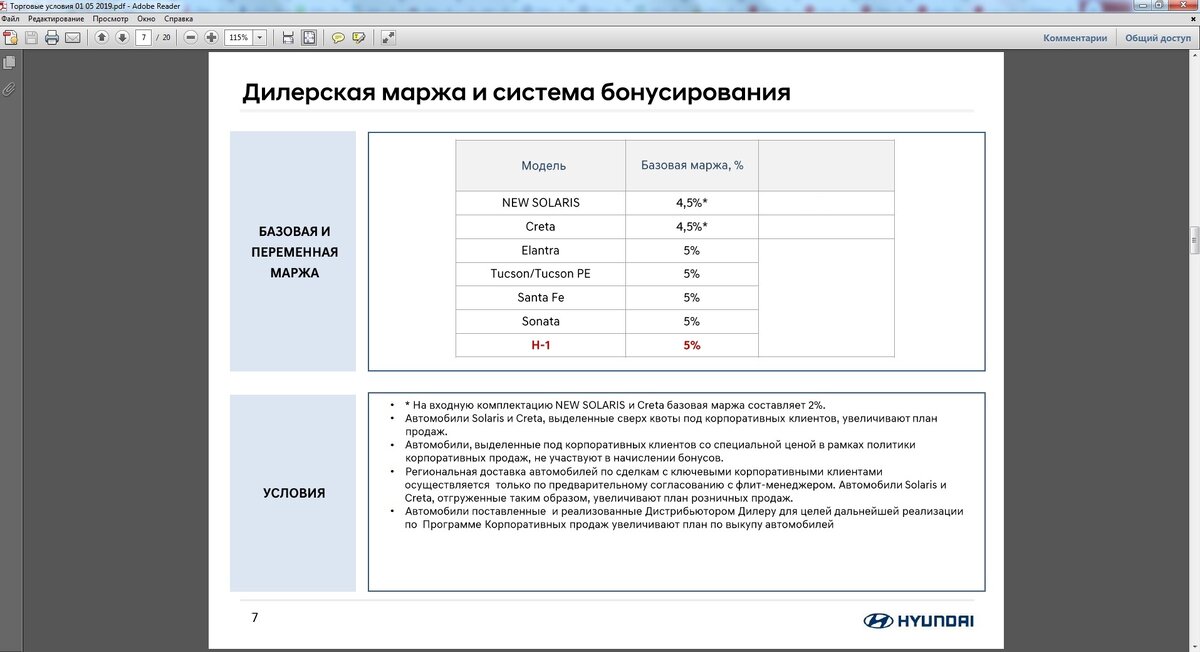Click the zoom percentage field 115%
The height and width of the screenshot is (652, 1200).
click(x=239, y=38)
